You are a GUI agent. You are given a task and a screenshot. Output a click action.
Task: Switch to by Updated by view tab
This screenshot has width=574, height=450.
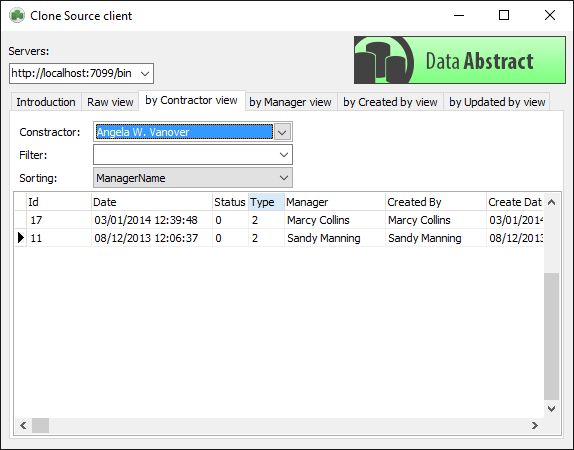point(497,102)
